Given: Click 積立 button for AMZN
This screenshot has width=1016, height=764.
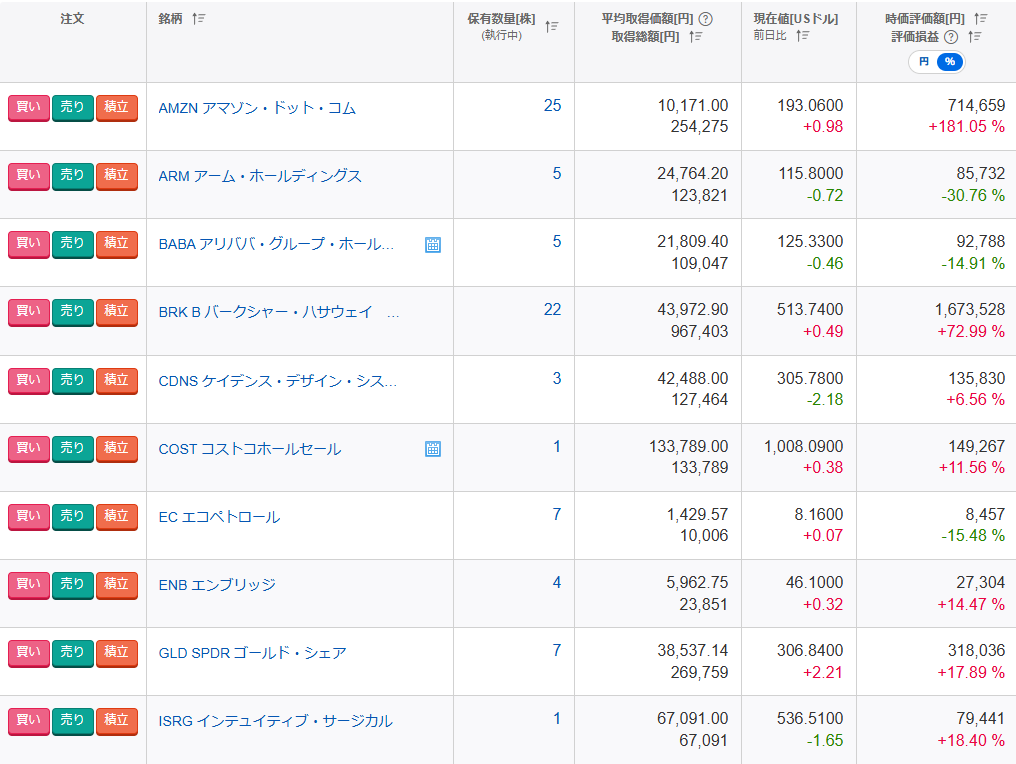Looking at the screenshot, I should tap(117, 108).
